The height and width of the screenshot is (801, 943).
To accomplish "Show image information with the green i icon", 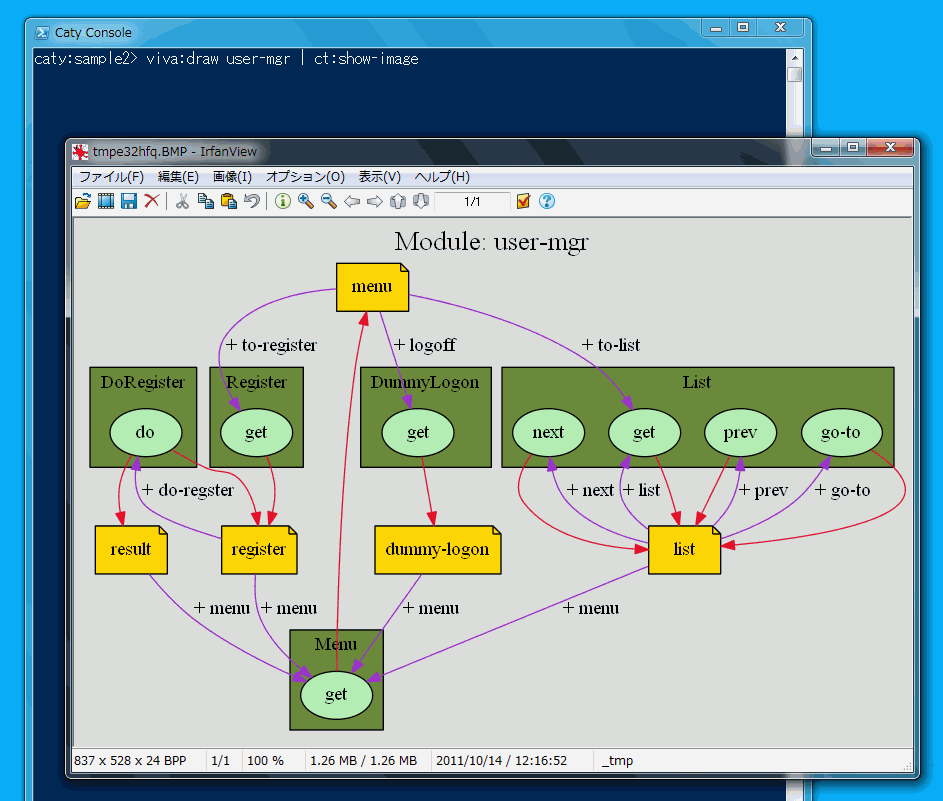I will 283,202.
